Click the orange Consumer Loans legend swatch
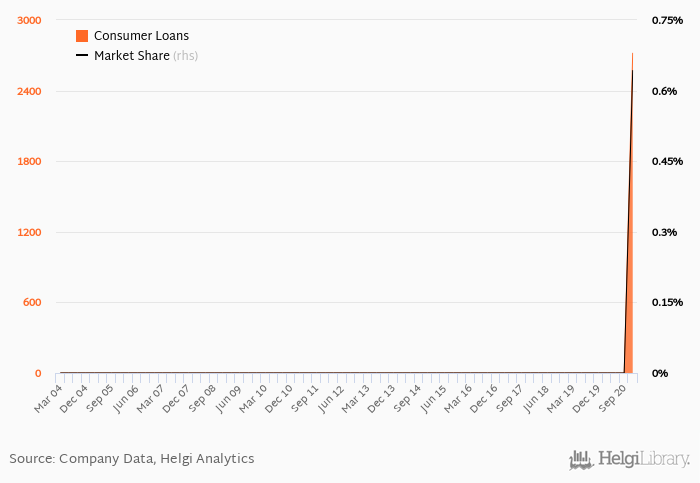 coord(82,36)
